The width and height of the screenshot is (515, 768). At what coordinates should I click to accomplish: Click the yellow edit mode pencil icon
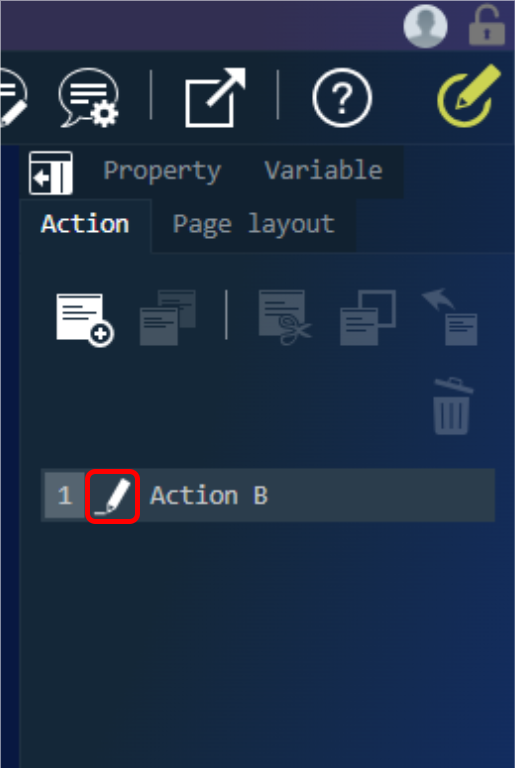[x=469, y=96]
